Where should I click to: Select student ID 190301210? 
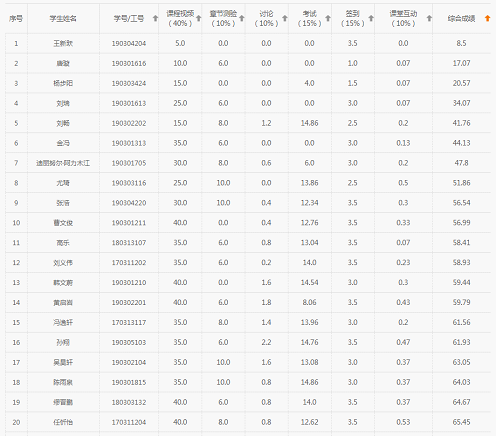point(129,283)
